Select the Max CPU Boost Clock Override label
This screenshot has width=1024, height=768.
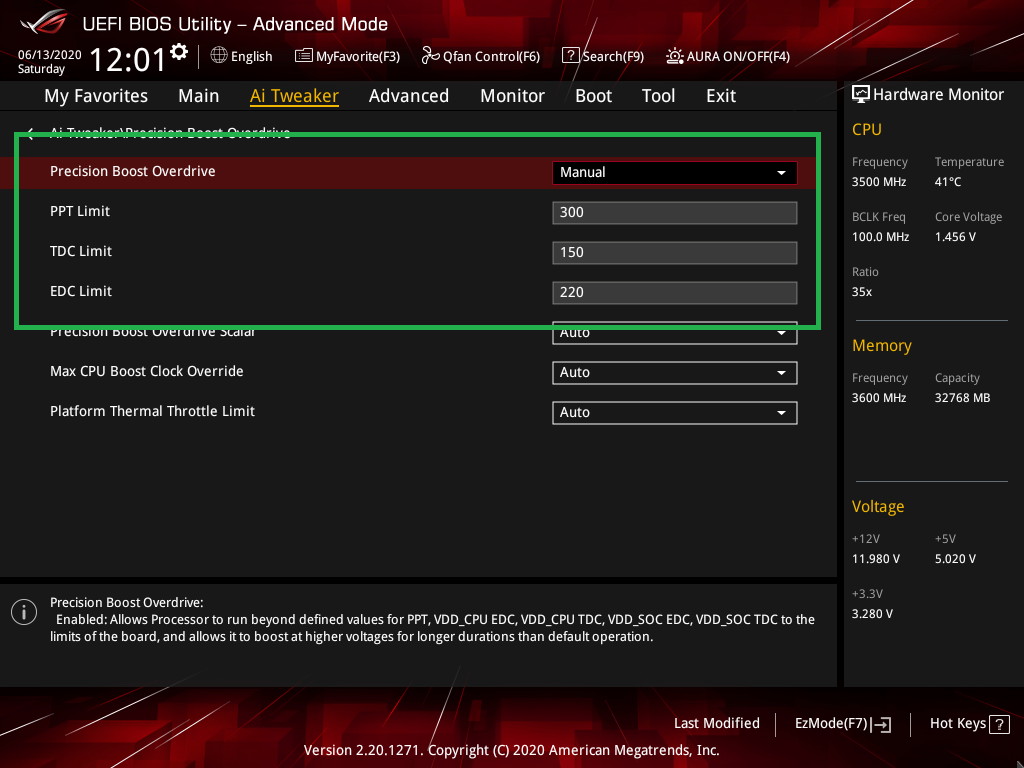[x=147, y=371]
